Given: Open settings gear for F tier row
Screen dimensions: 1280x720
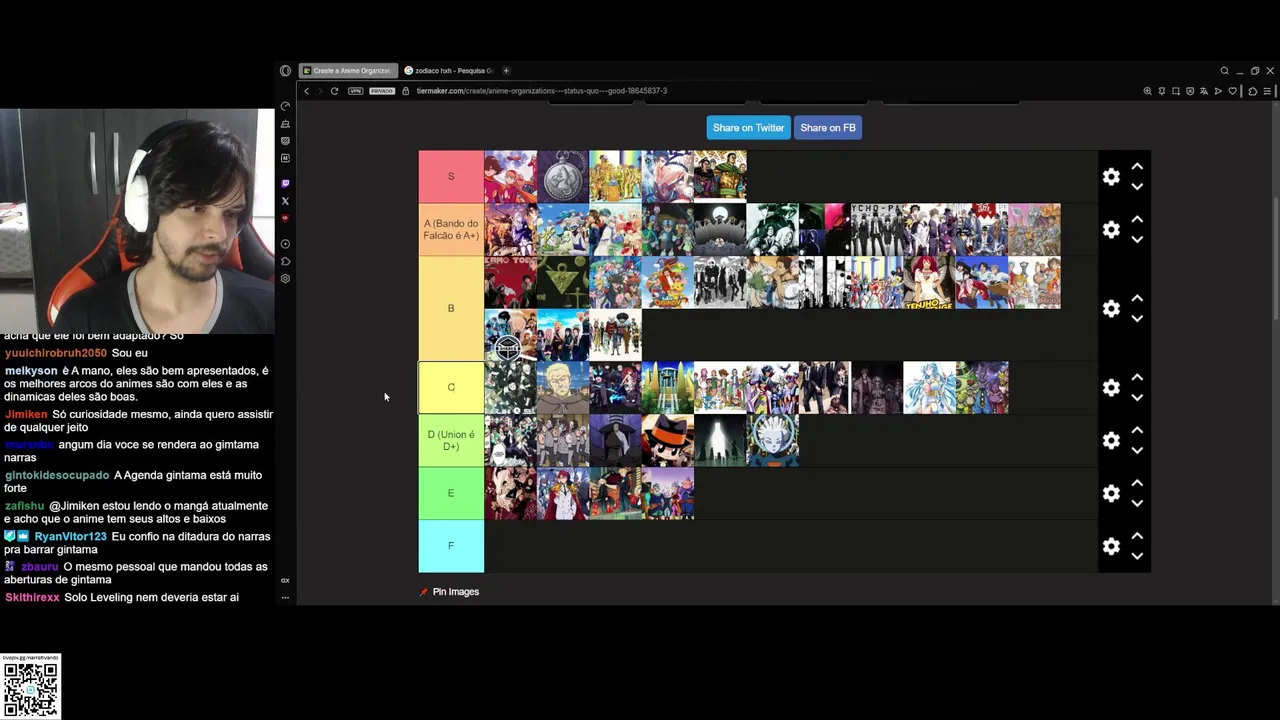Looking at the screenshot, I should pos(1111,546).
